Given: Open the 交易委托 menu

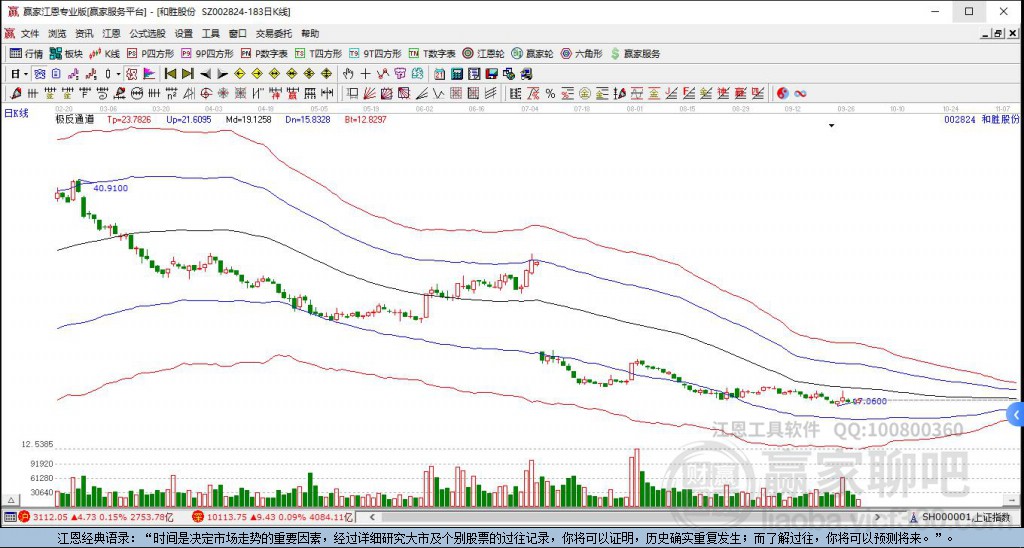Looking at the screenshot, I should (274, 33).
